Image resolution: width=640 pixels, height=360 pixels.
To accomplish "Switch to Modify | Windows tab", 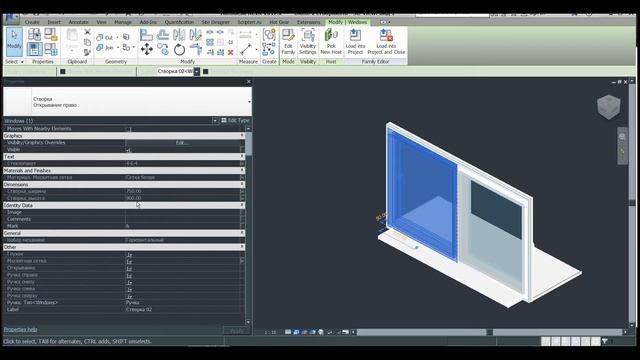I will click(348, 22).
